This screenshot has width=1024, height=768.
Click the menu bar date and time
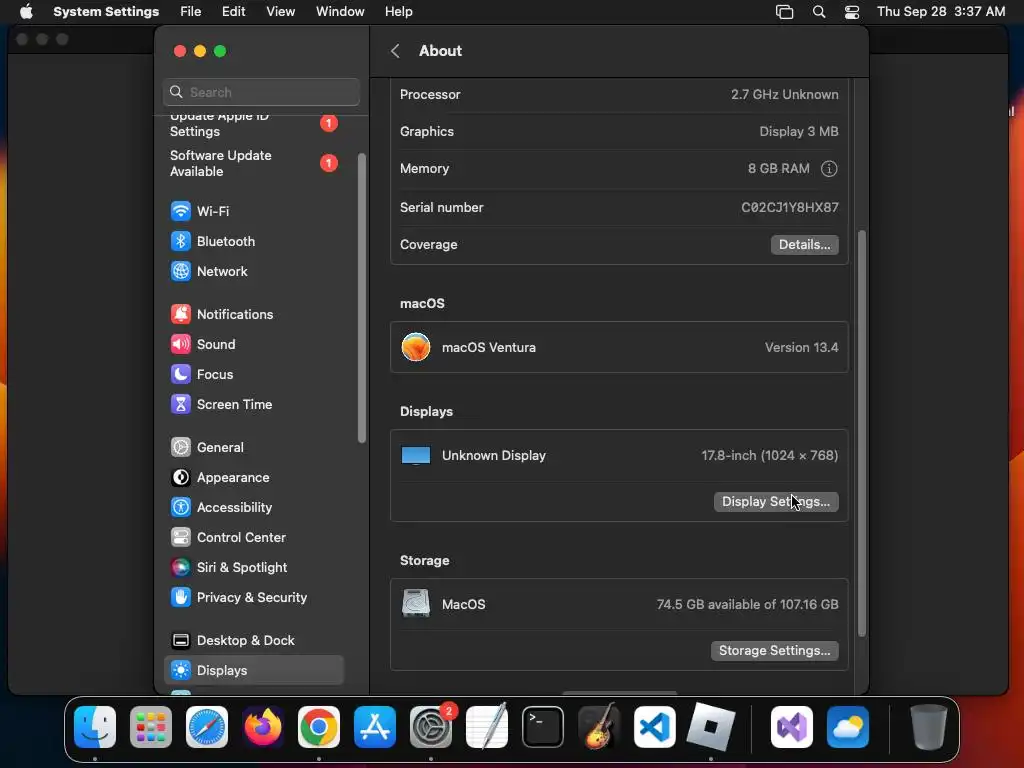point(940,12)
